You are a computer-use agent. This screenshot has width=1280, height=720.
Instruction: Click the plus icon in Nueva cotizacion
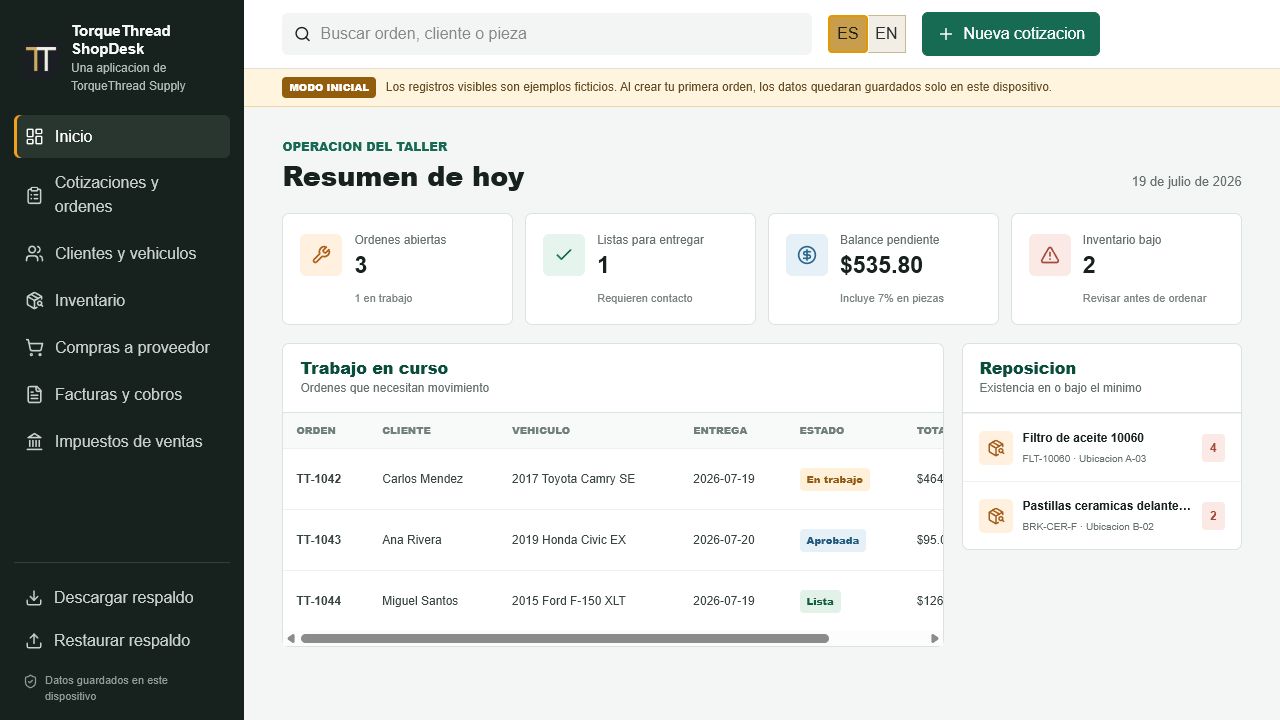[946, 34]
